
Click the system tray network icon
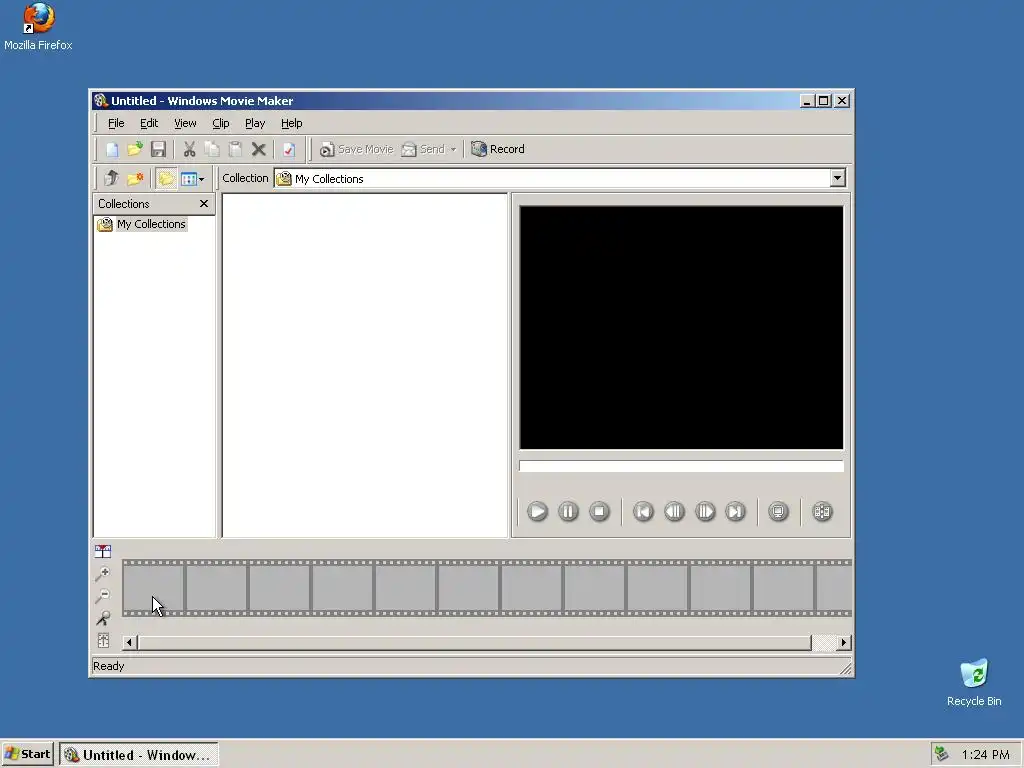941,754
